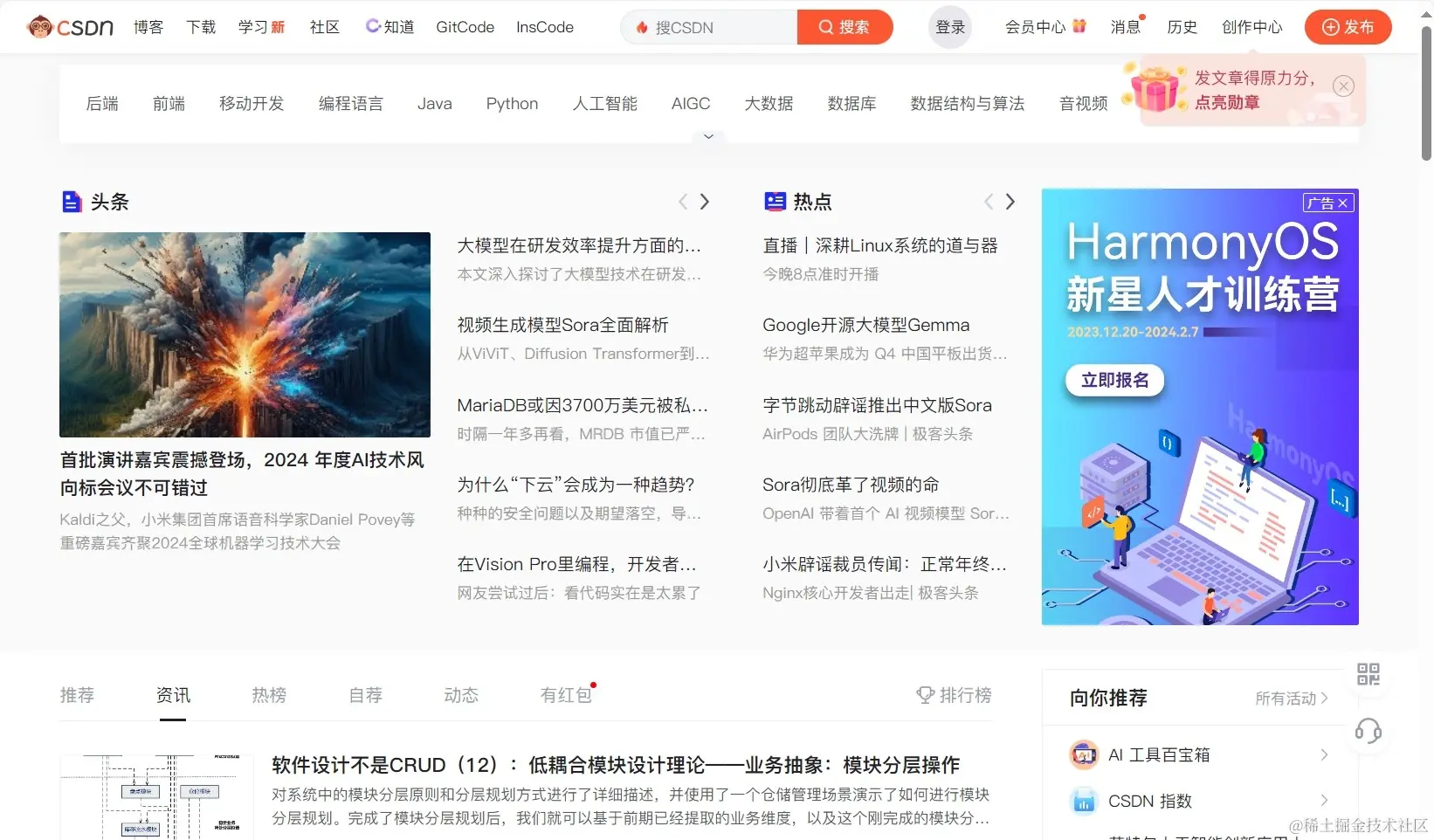Switch to the 有红包 feed tab
Viewport: 1434px width, 840px height.
pyautogui.click(x=568, y=694)
